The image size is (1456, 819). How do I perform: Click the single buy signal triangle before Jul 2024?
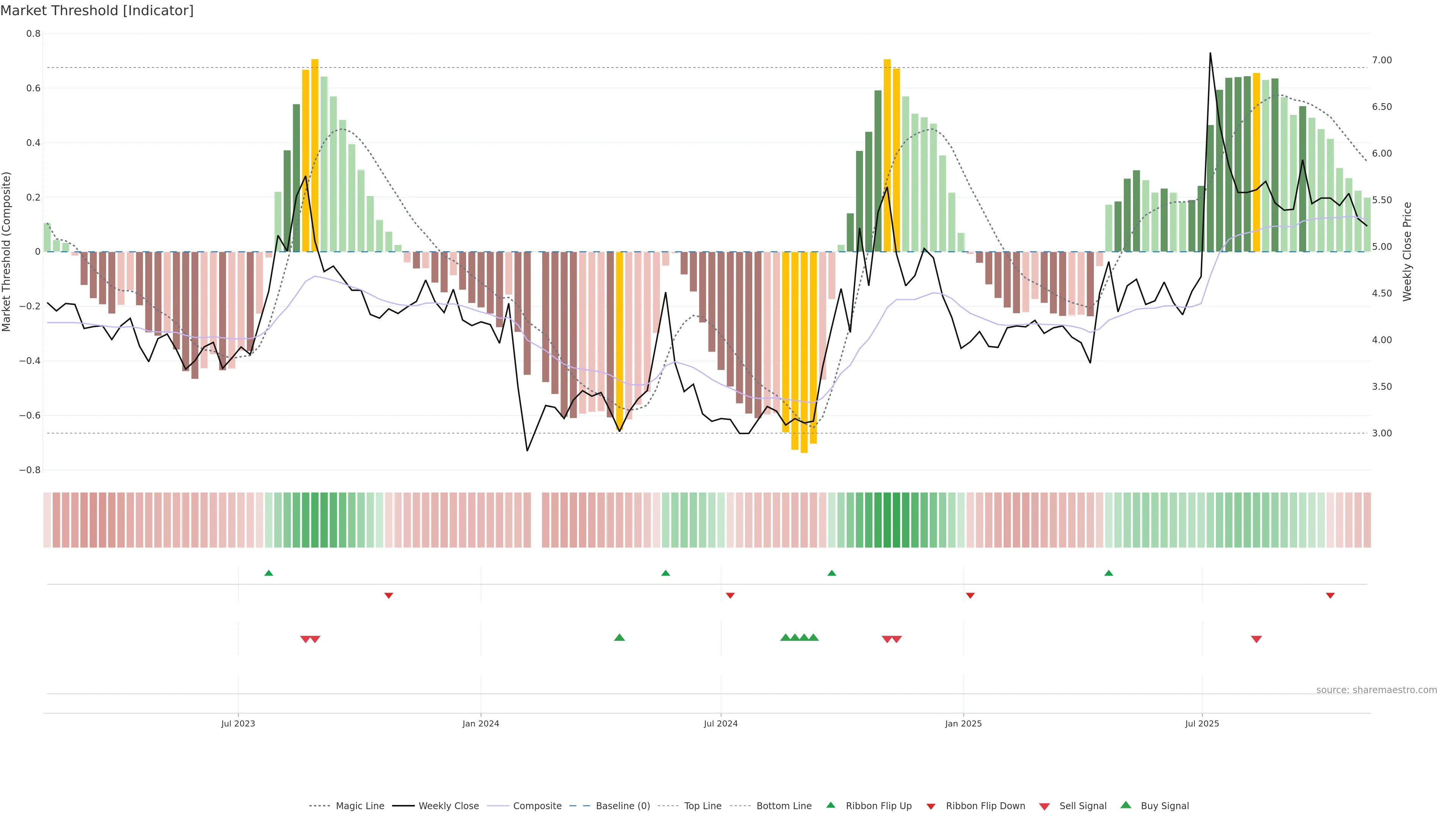[620, 637]
